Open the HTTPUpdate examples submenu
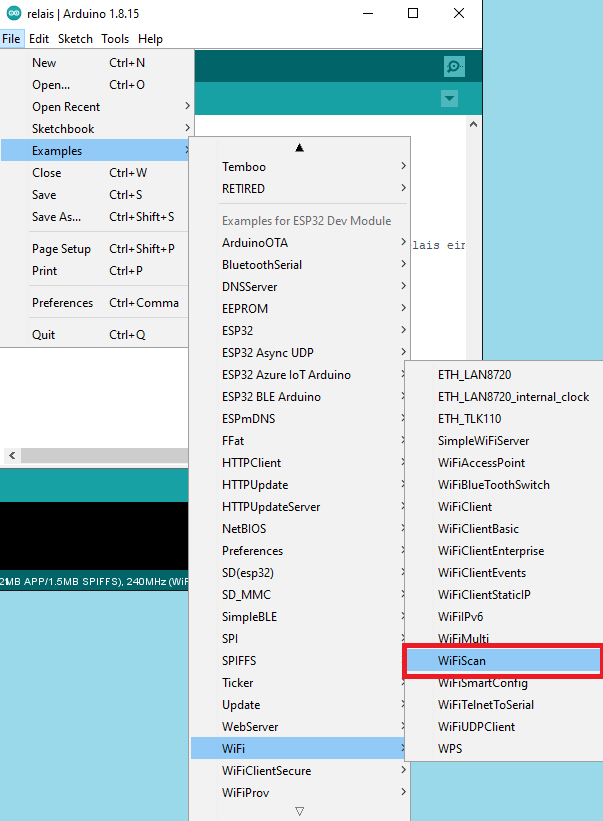The image size is (603, 821). tap(298, 485)
